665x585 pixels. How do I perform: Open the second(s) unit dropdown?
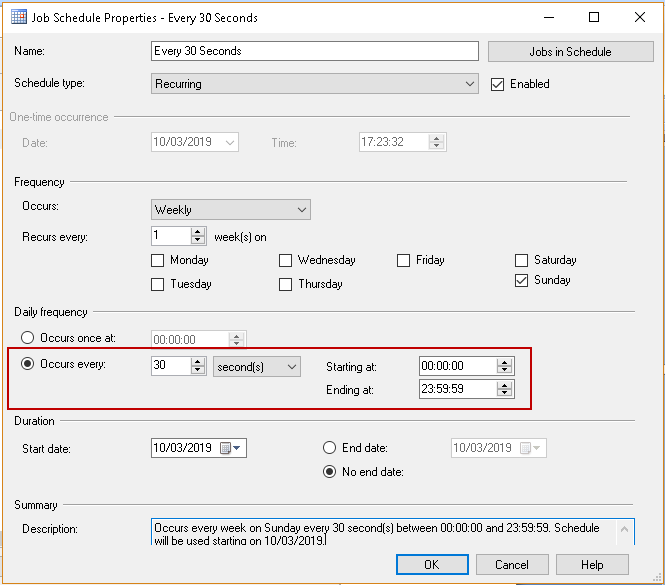click(291, 367)
